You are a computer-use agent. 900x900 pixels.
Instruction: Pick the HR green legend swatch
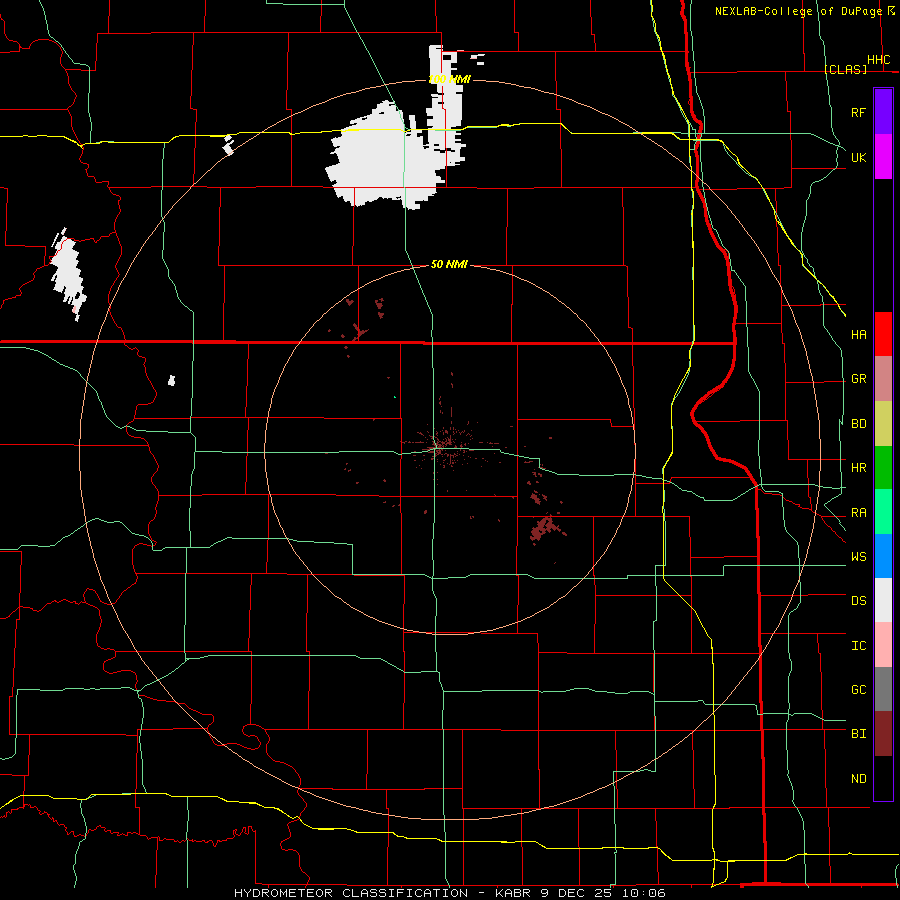(x=883, y=468)
